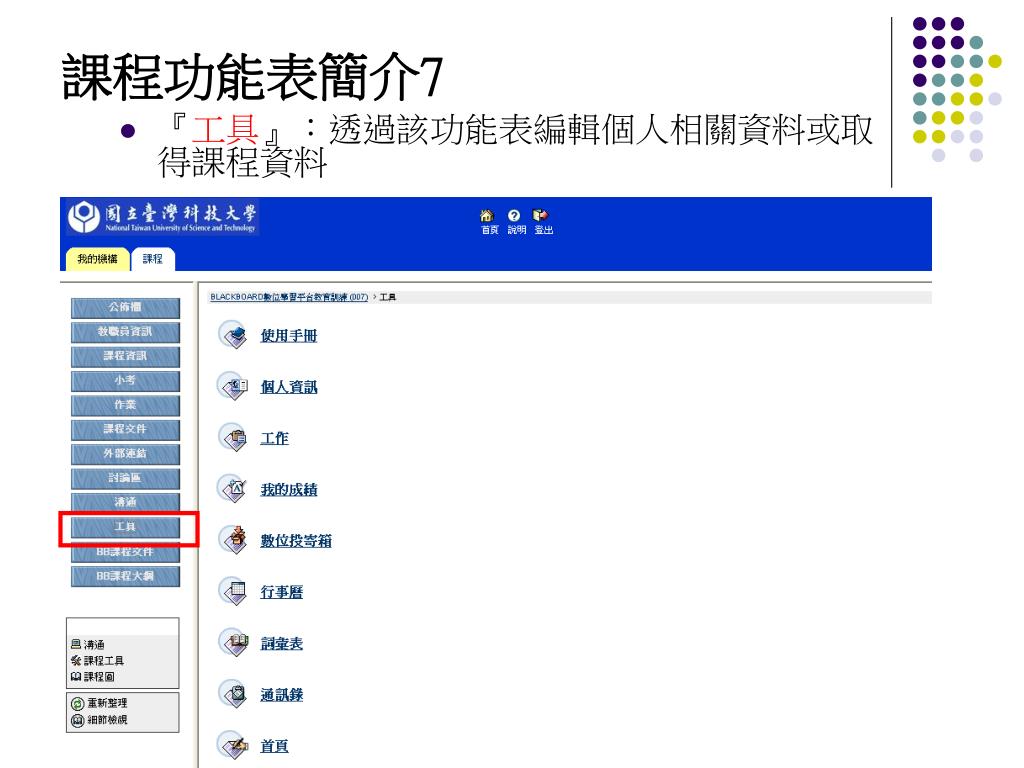Open the 數位投寄箱 link

pyautogui.click(x=296, y=541)
